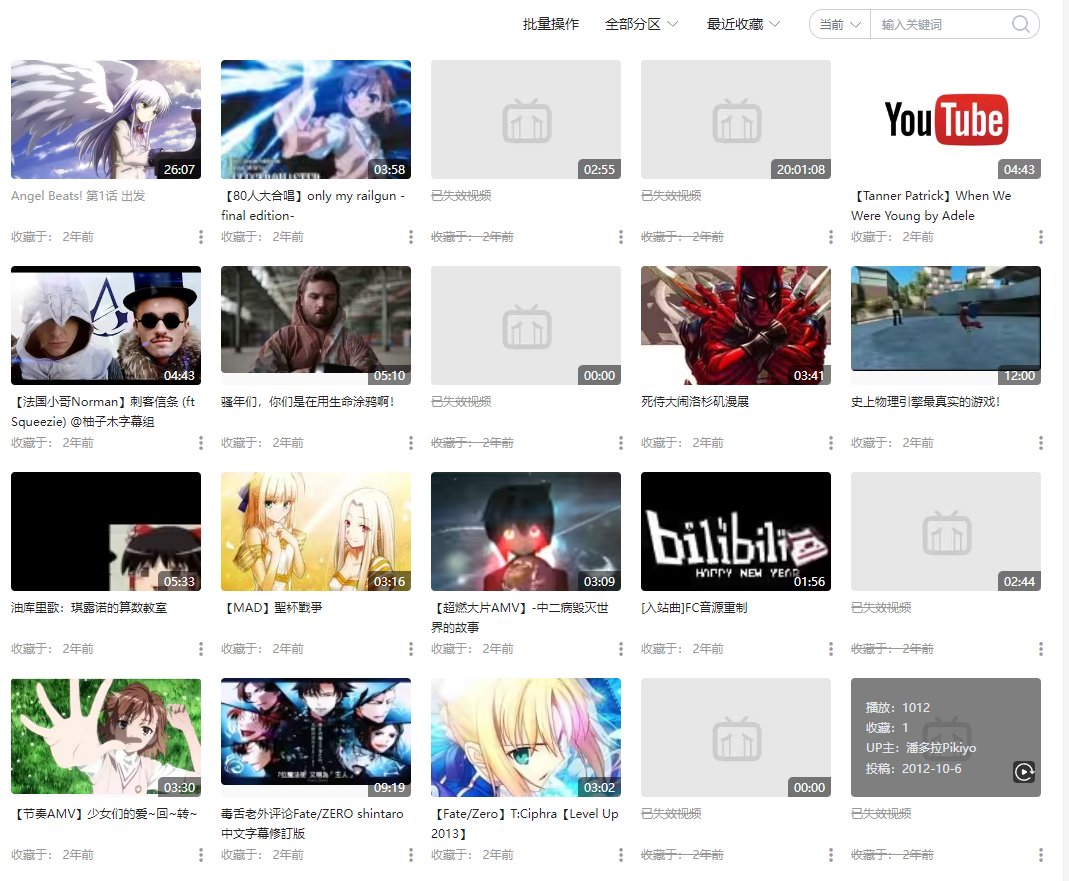Click the invalid placeholder thumbnail 02:44
The width and height of the screenshot is (1069, 881).
click(x=946, y=531)
